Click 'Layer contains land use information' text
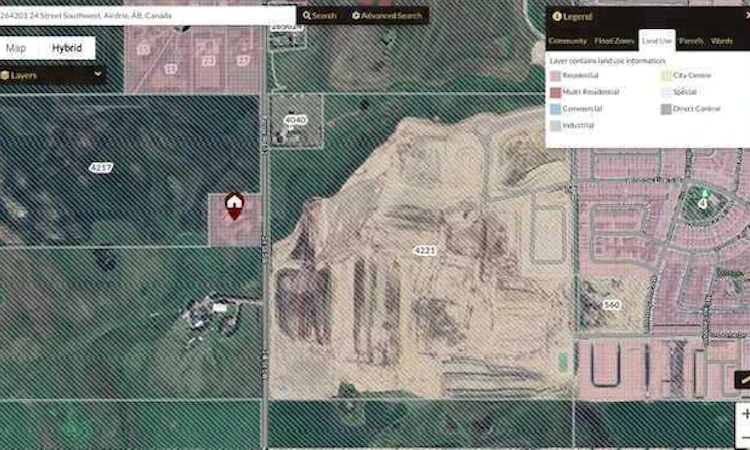This screenshot has height=450, width=750. point(607,61)
